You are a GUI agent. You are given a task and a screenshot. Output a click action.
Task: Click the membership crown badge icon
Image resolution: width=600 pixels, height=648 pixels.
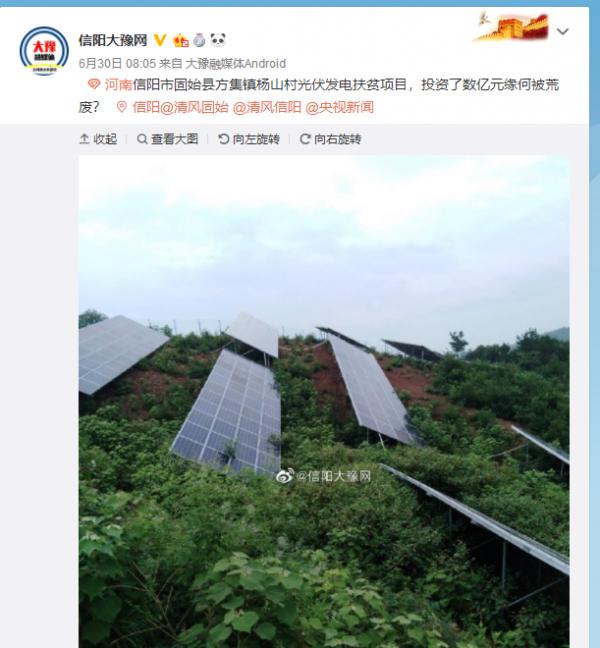click(x=181, y=40)
